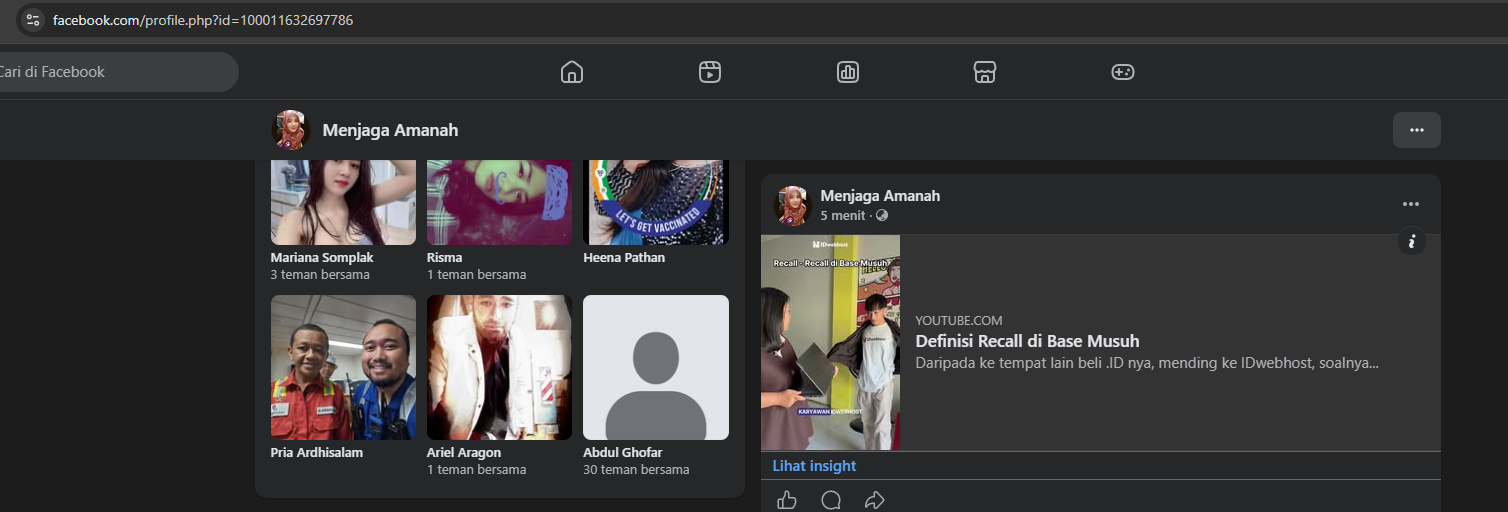The image size is (1508, 512).
Task: Click '30 teman bersama' mutual friends text
Action: [x=636, y=469]
